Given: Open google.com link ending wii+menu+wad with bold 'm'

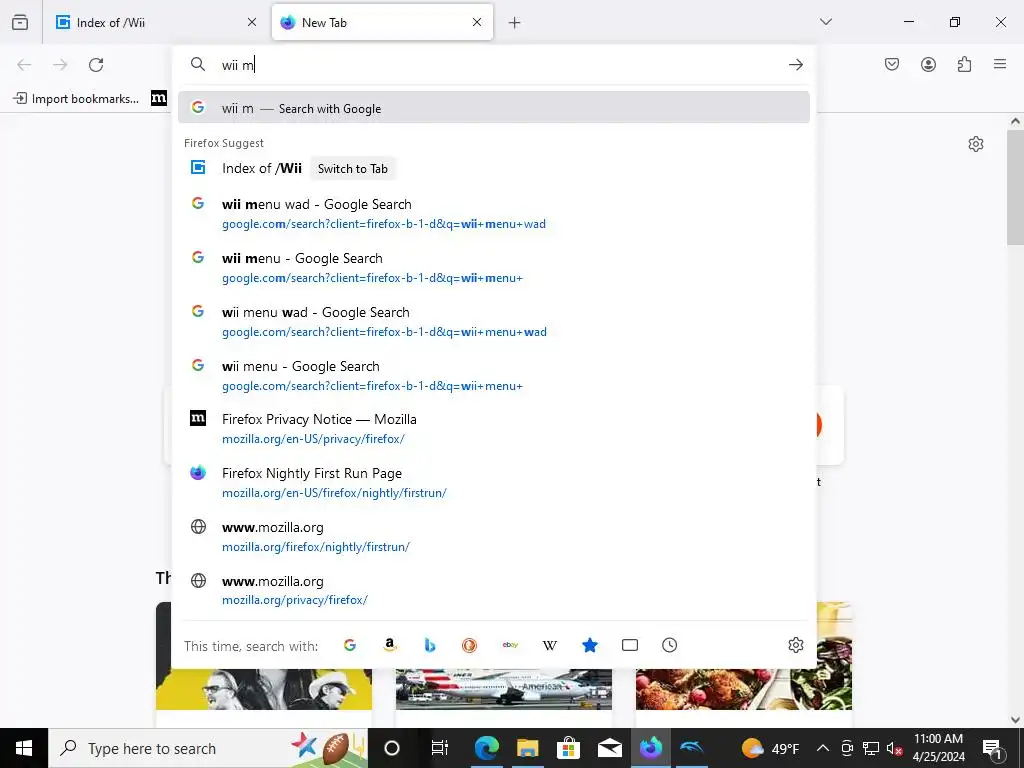Looking at the screenshot, I should tap(384, 224).
